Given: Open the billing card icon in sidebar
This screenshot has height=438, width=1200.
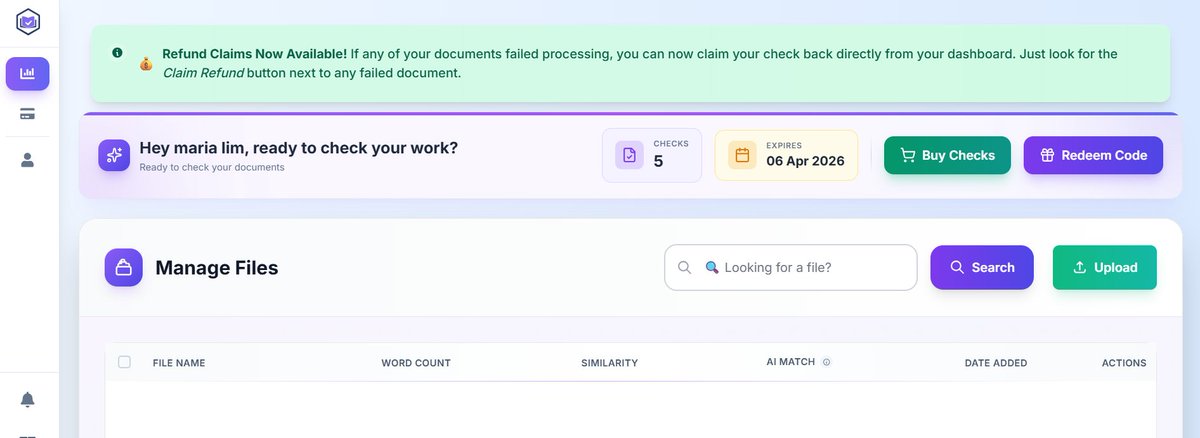Looking at the screenshot, I should tap(28, 114).
